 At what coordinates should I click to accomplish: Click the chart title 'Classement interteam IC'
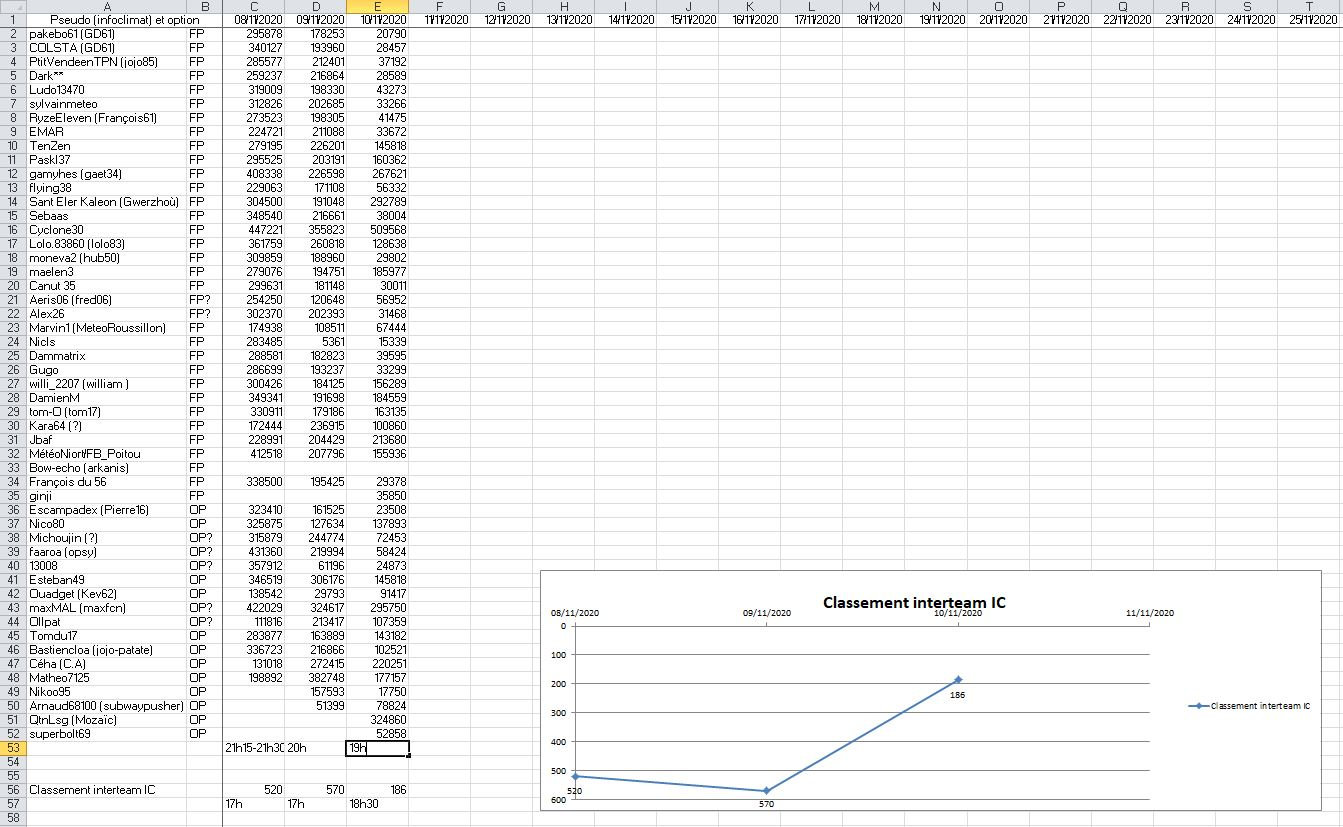point(914,602)
